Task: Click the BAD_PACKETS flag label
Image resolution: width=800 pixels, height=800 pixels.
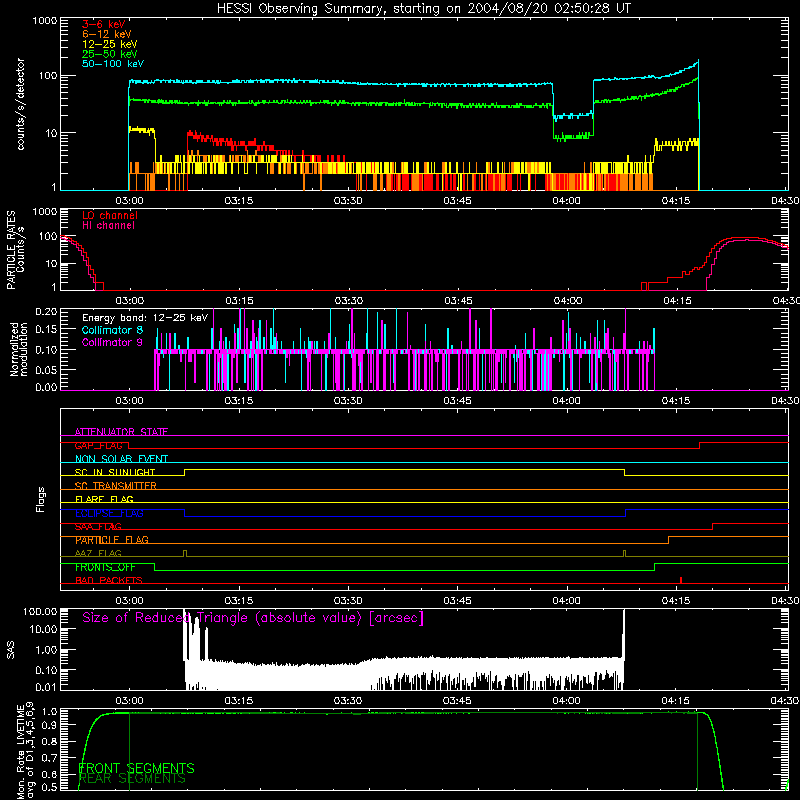Action: pyautogui.click(x=109, y=580)
